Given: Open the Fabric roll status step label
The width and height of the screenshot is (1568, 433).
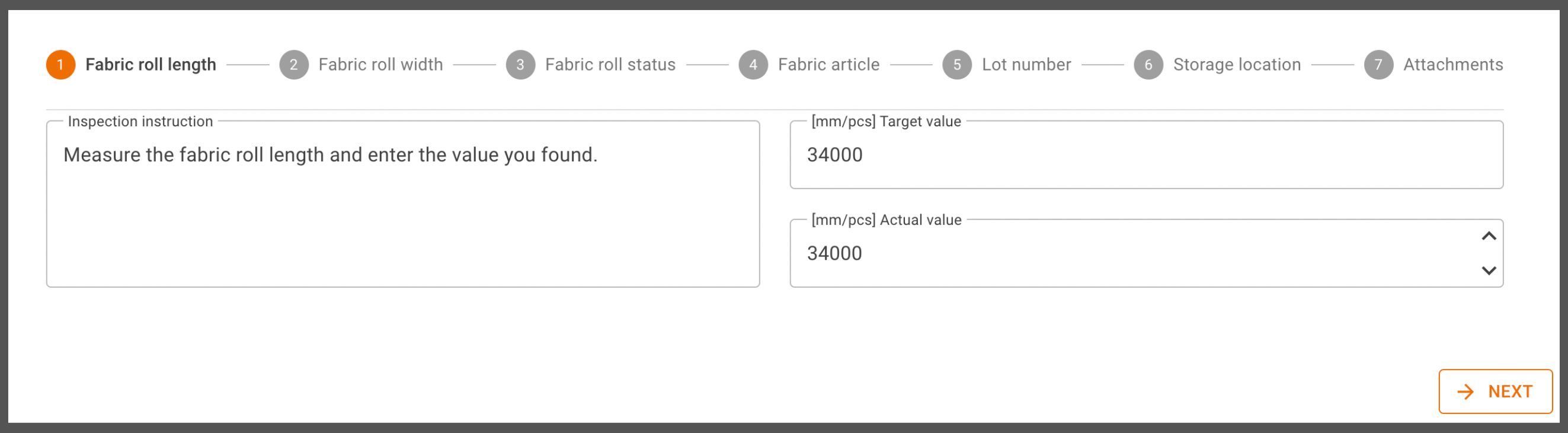Looking at the screenshot, I should tap(610, 65).
